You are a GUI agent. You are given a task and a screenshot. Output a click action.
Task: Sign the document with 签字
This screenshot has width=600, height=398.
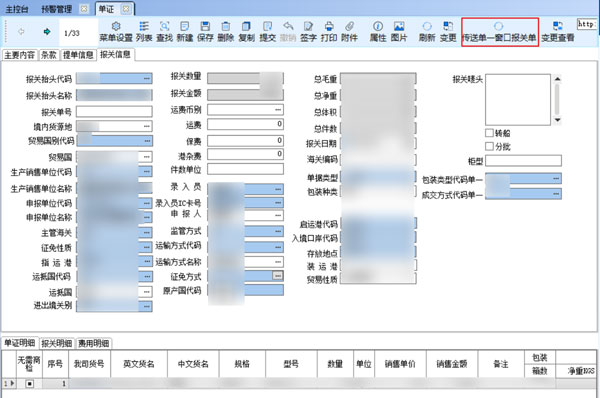(x=308, y=31)
